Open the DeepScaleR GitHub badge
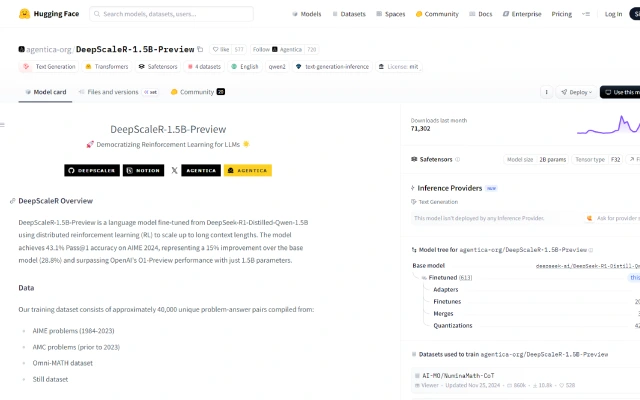The image size is (640, 400). [92, 171]
